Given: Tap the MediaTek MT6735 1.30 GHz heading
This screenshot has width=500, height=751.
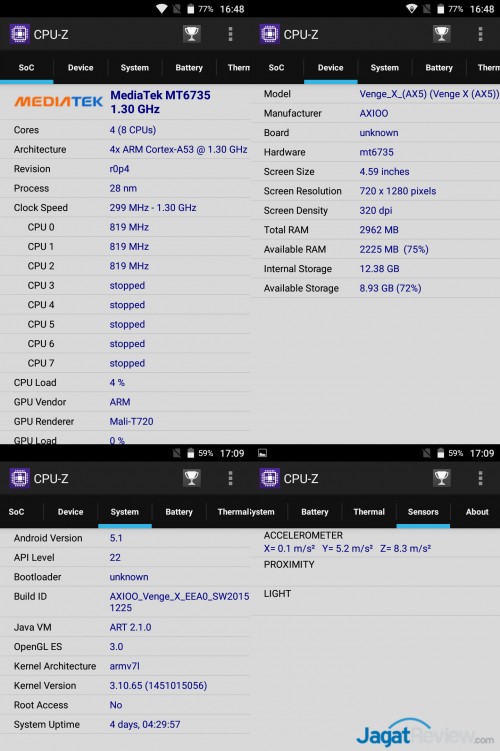Looking at the screenshot, I should pos(160,102).
